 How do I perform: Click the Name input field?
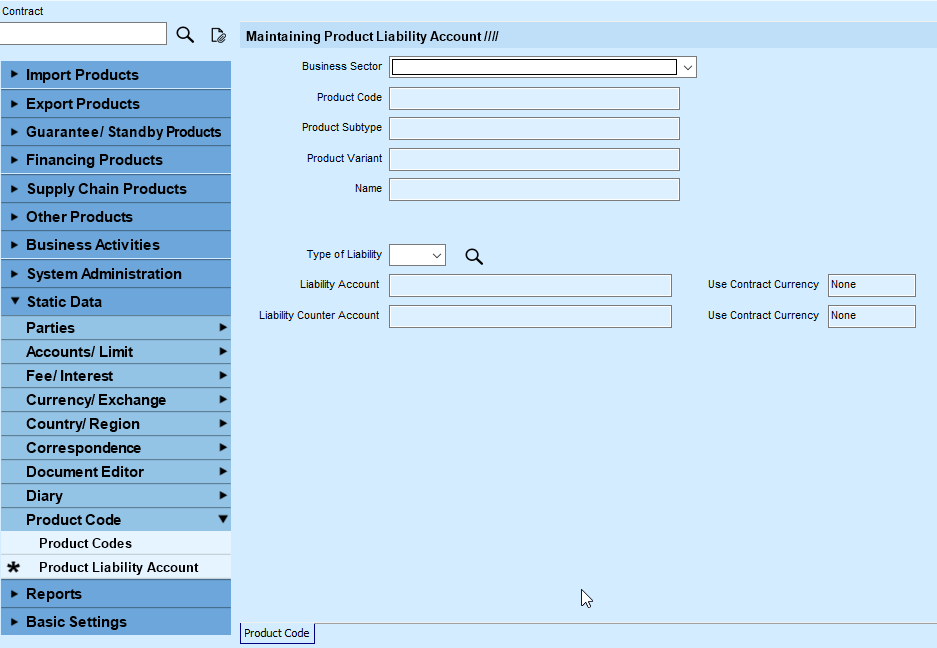click(534, 189)
